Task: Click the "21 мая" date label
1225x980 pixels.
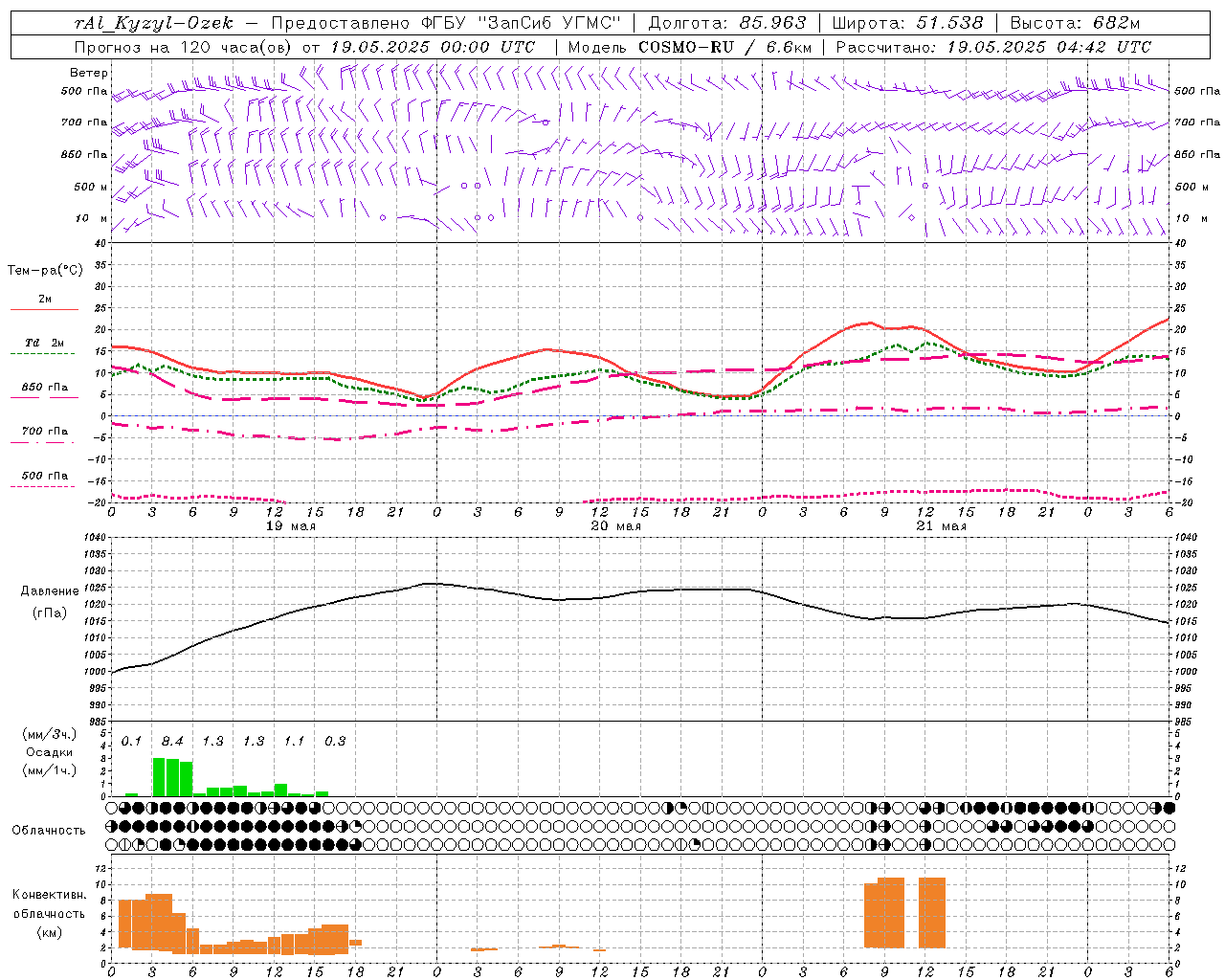Action: pos(942,526)
